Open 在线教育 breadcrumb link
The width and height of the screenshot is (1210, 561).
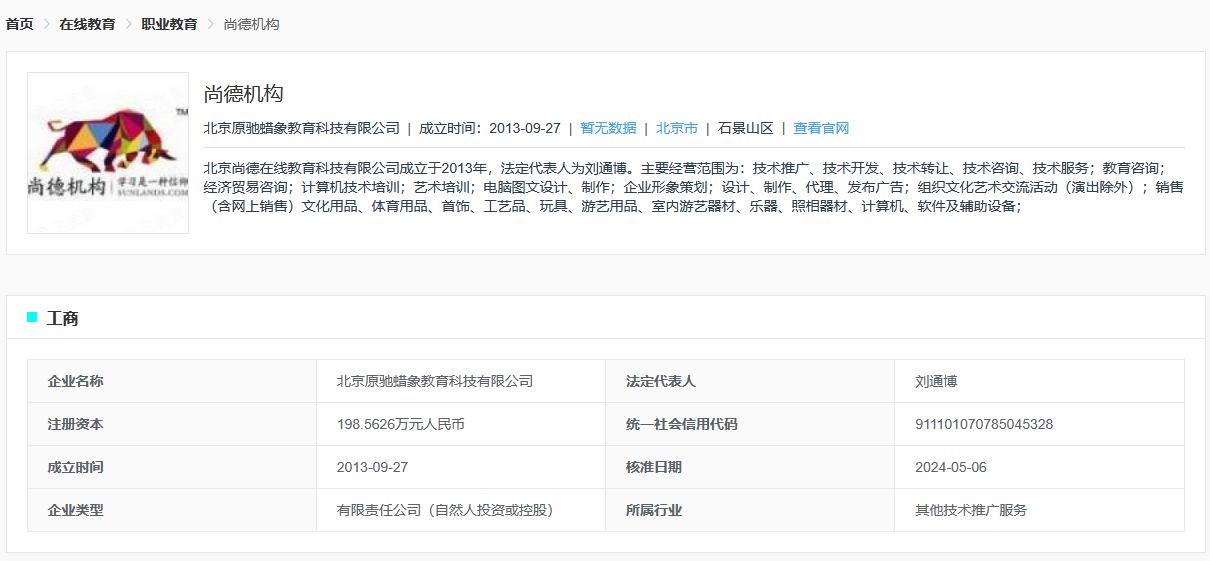coord(87,24)
